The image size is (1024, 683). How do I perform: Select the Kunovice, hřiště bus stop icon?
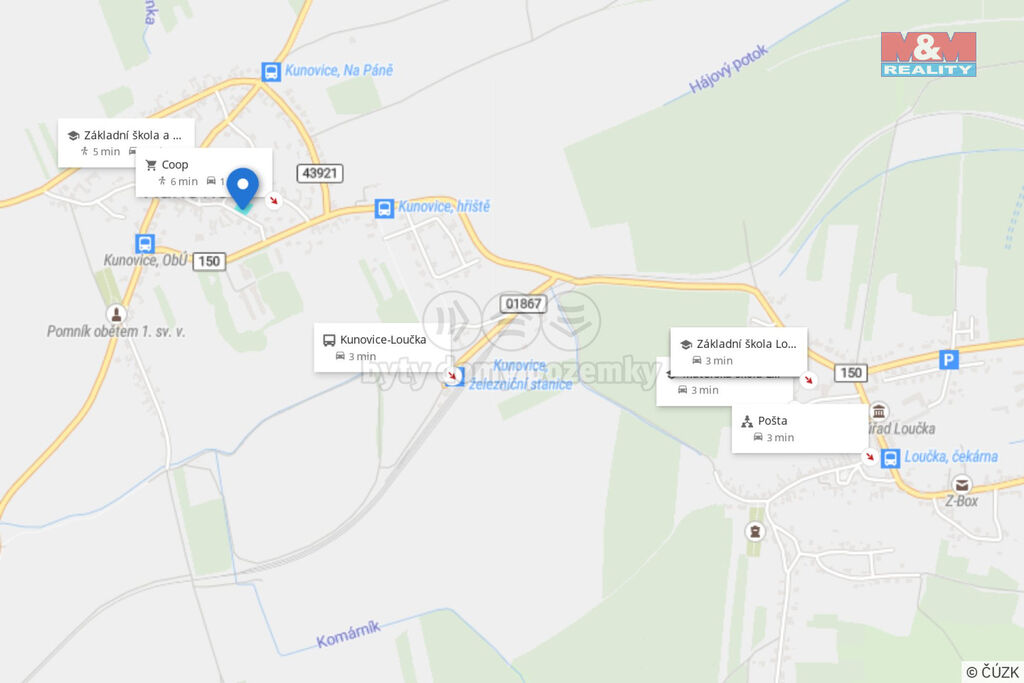click(384, 208)
